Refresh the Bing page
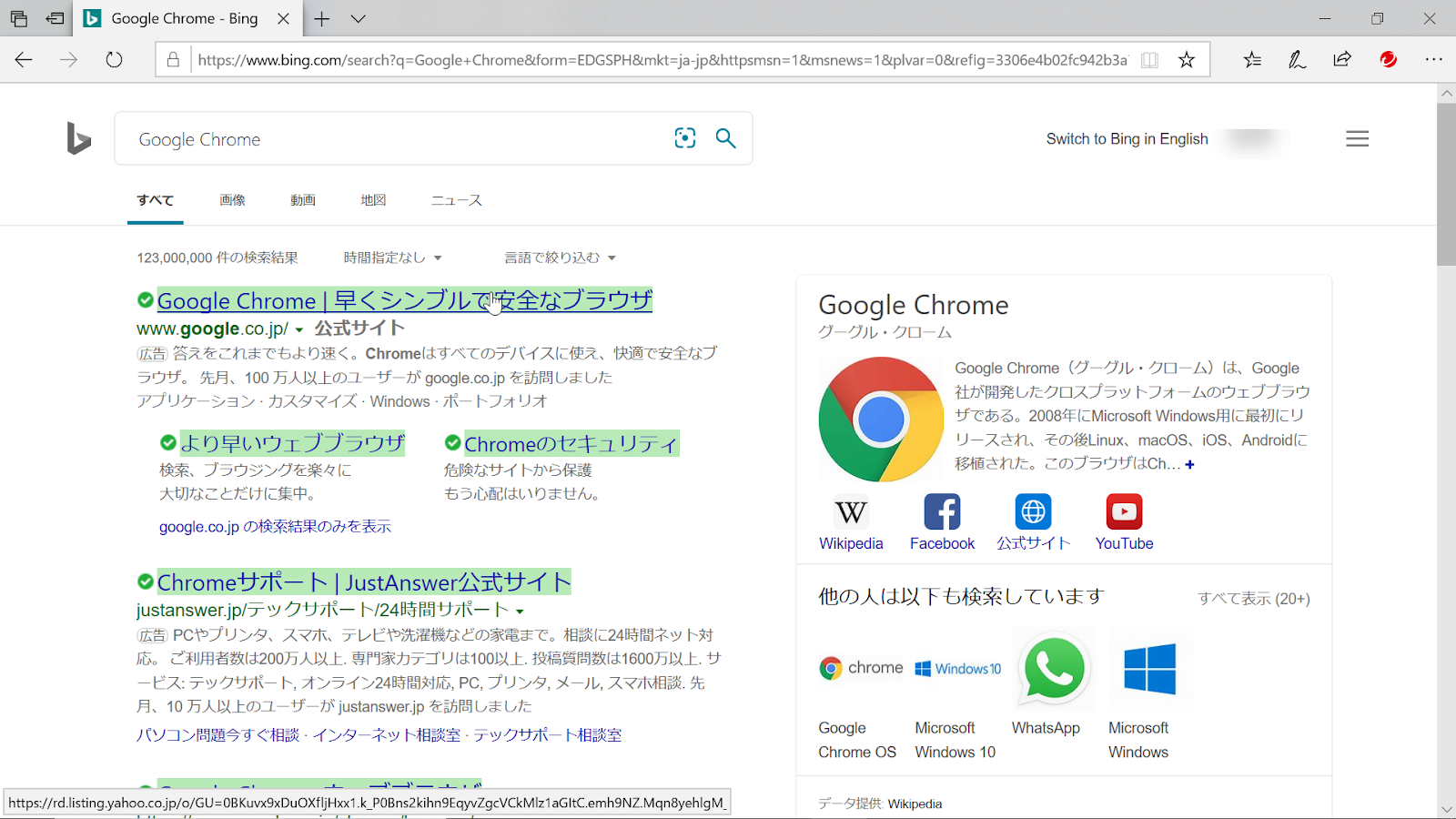Screen dimensions: 1456x819 point(114,60)
